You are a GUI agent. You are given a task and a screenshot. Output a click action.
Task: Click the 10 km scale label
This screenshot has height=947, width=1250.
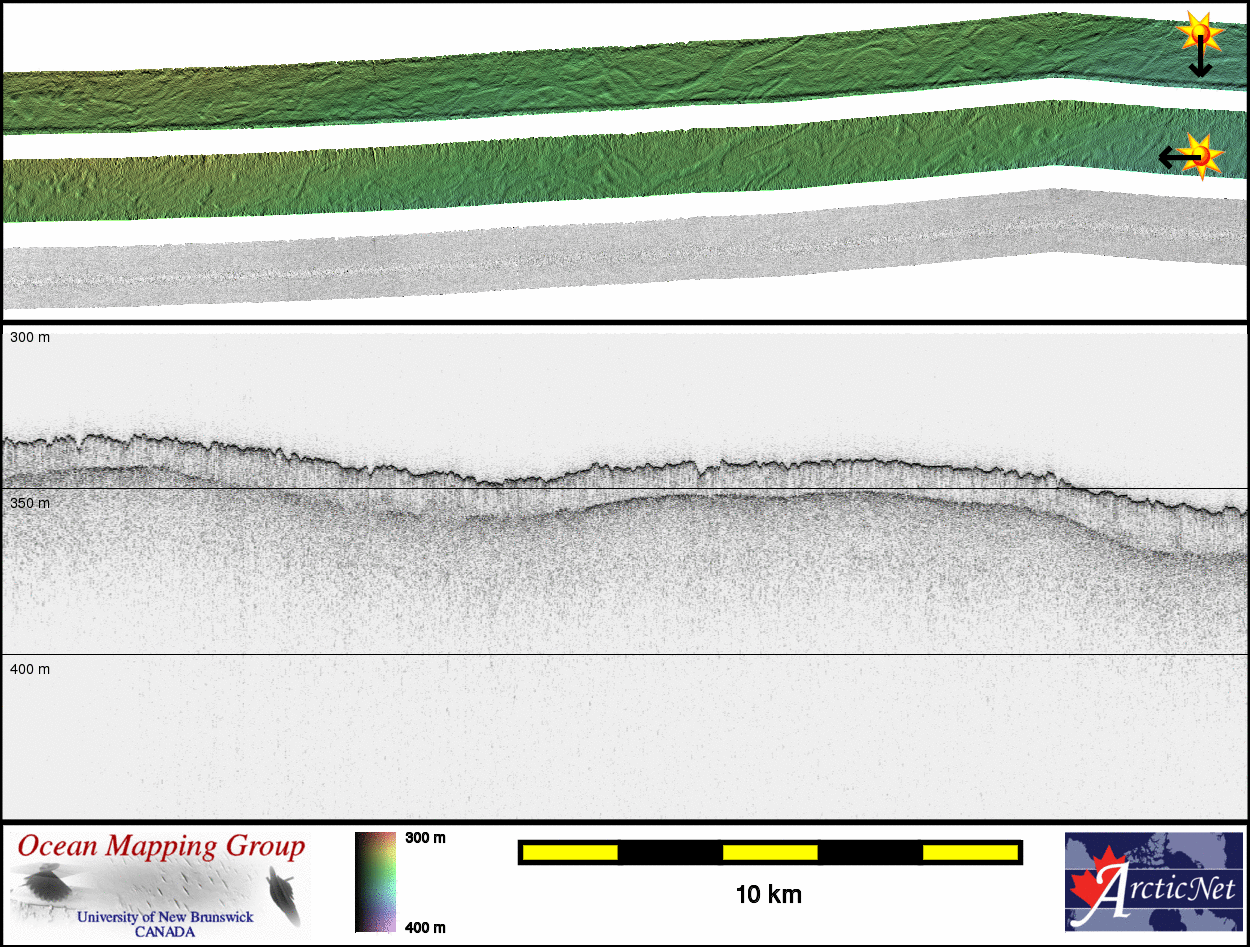(768, 895)
